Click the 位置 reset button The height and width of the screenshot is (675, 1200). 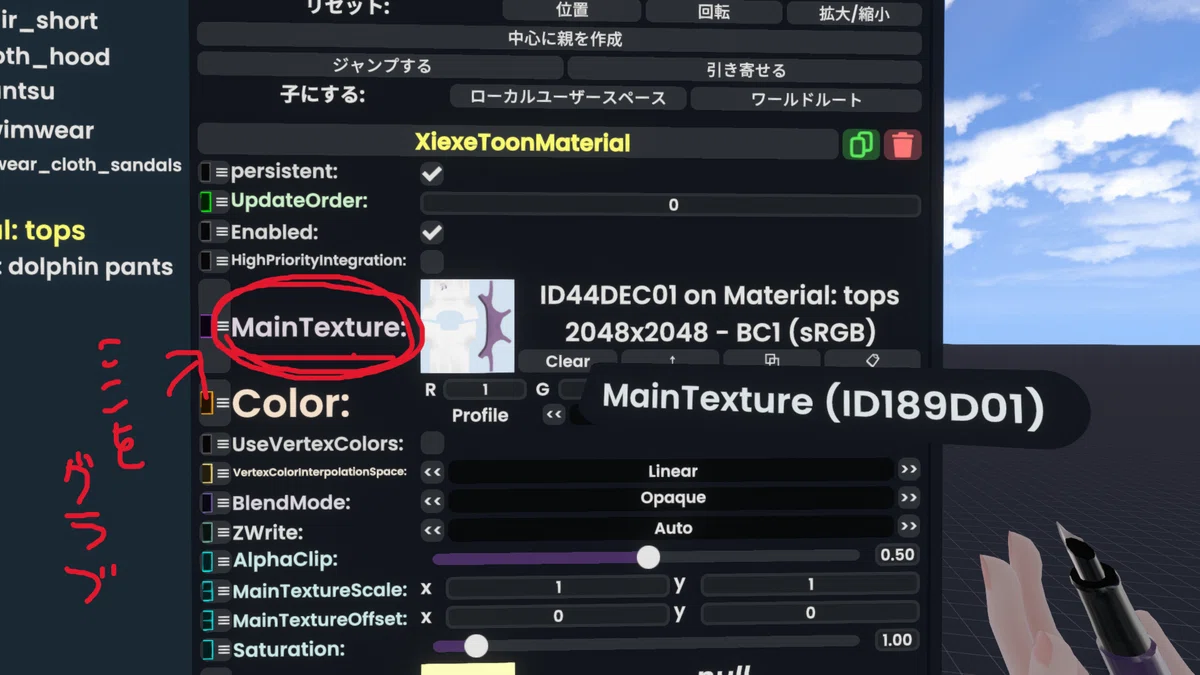point(571,11)
